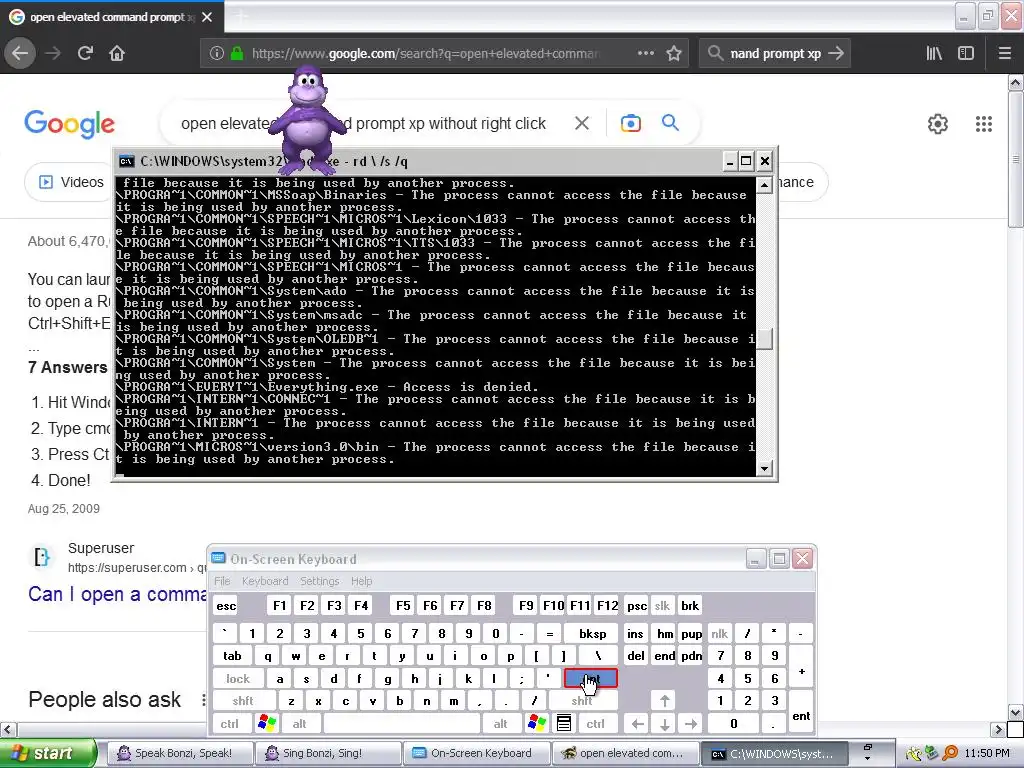This screenshot has height=768, width=1024.
Task: Open Firefox Library icon
Action: point(934,53)
